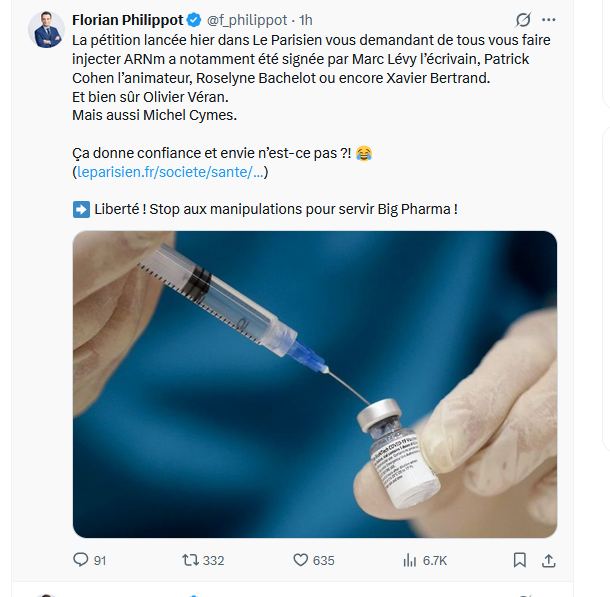Open the leparisien.fr article link
Screen dimensions: 610x597
click(170, 172)
